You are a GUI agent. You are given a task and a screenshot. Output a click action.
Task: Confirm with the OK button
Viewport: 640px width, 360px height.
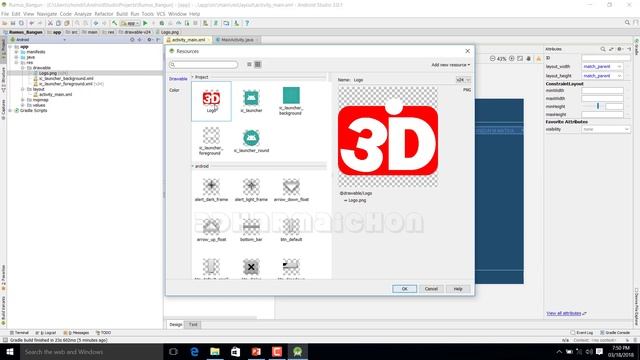[x=404, y=289]
